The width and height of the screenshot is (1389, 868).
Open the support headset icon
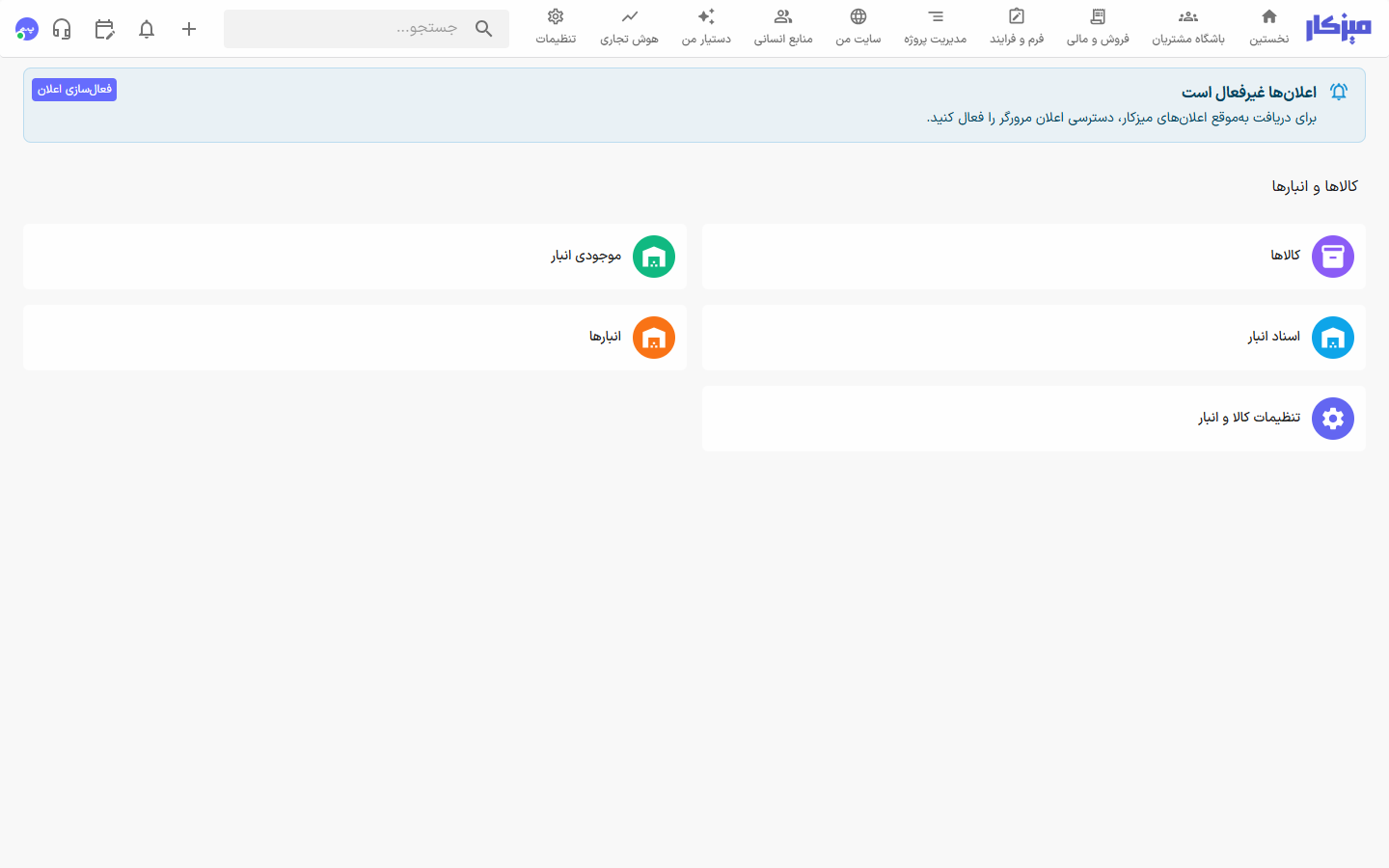coord(62,29)
